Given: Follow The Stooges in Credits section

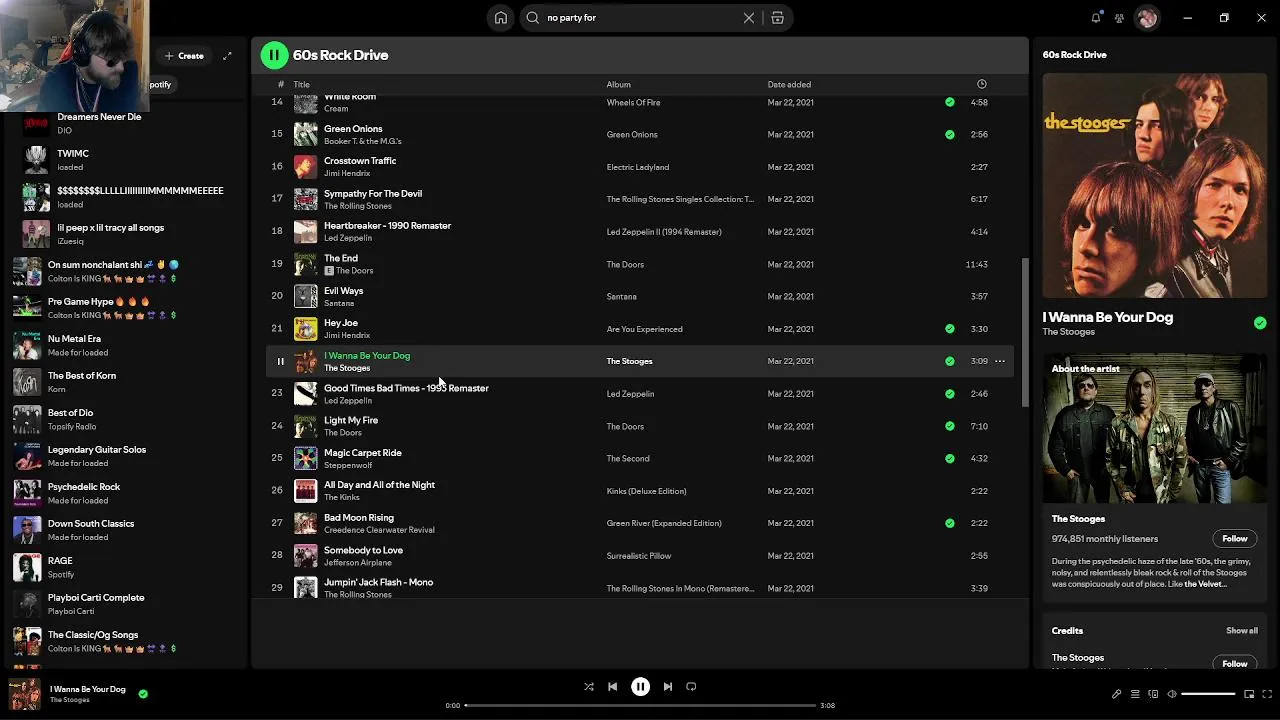Looking at the screenshot, I should (x=1234, y=663).
